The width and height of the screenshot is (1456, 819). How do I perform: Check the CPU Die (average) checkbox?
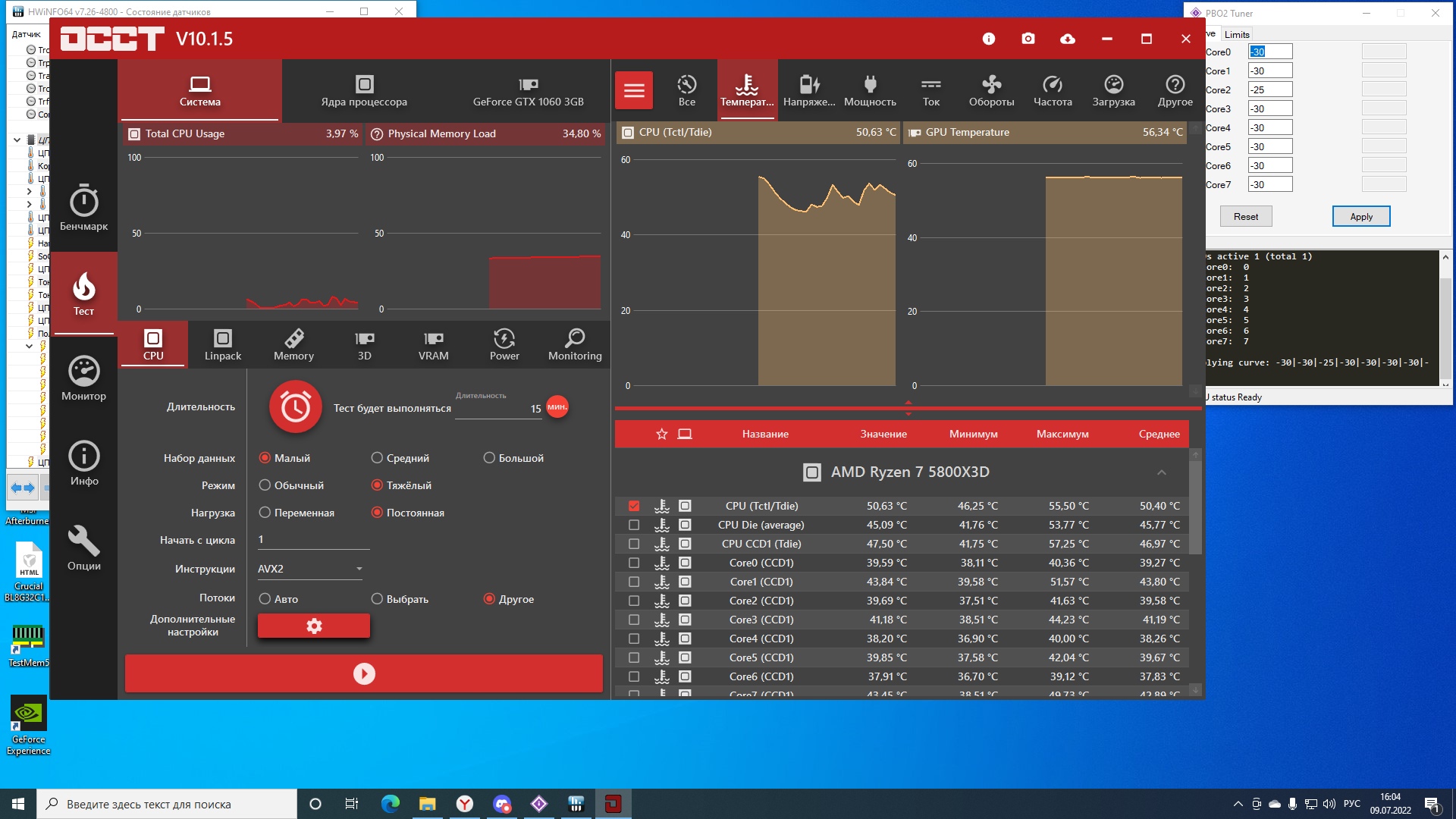click(634, 525)
